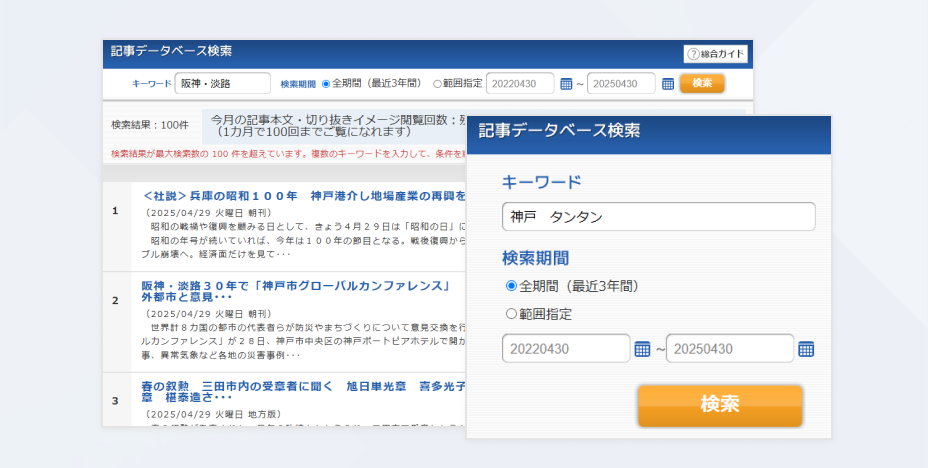
Task: Click the keyword field containing 神戸 タンタン
Action: 658,216
